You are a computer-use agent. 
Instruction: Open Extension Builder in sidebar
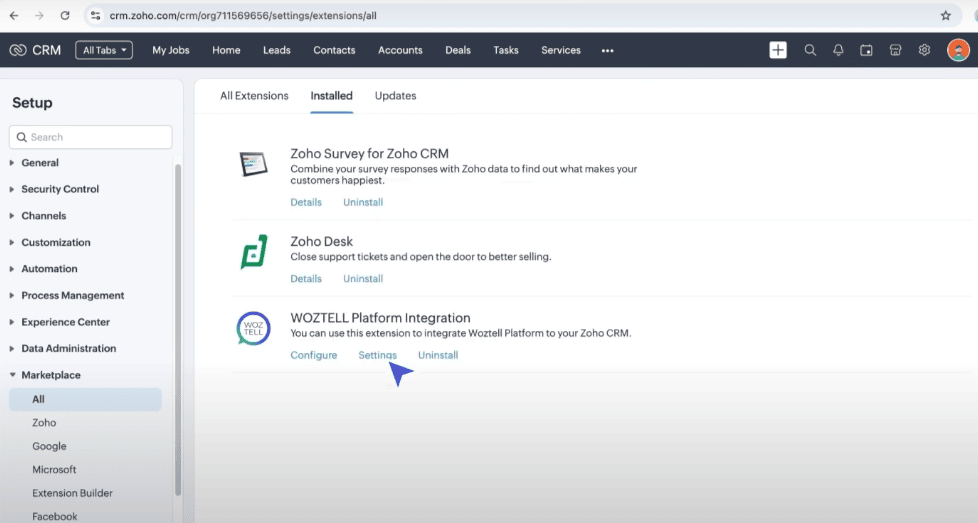tap(72, 493)
